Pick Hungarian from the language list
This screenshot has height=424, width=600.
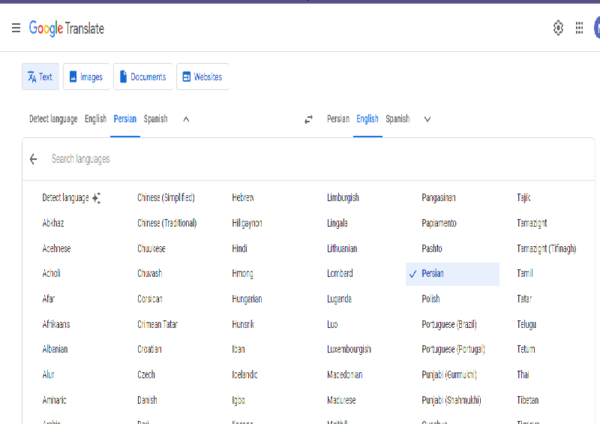pyautogui.click(x=247, y=299)
